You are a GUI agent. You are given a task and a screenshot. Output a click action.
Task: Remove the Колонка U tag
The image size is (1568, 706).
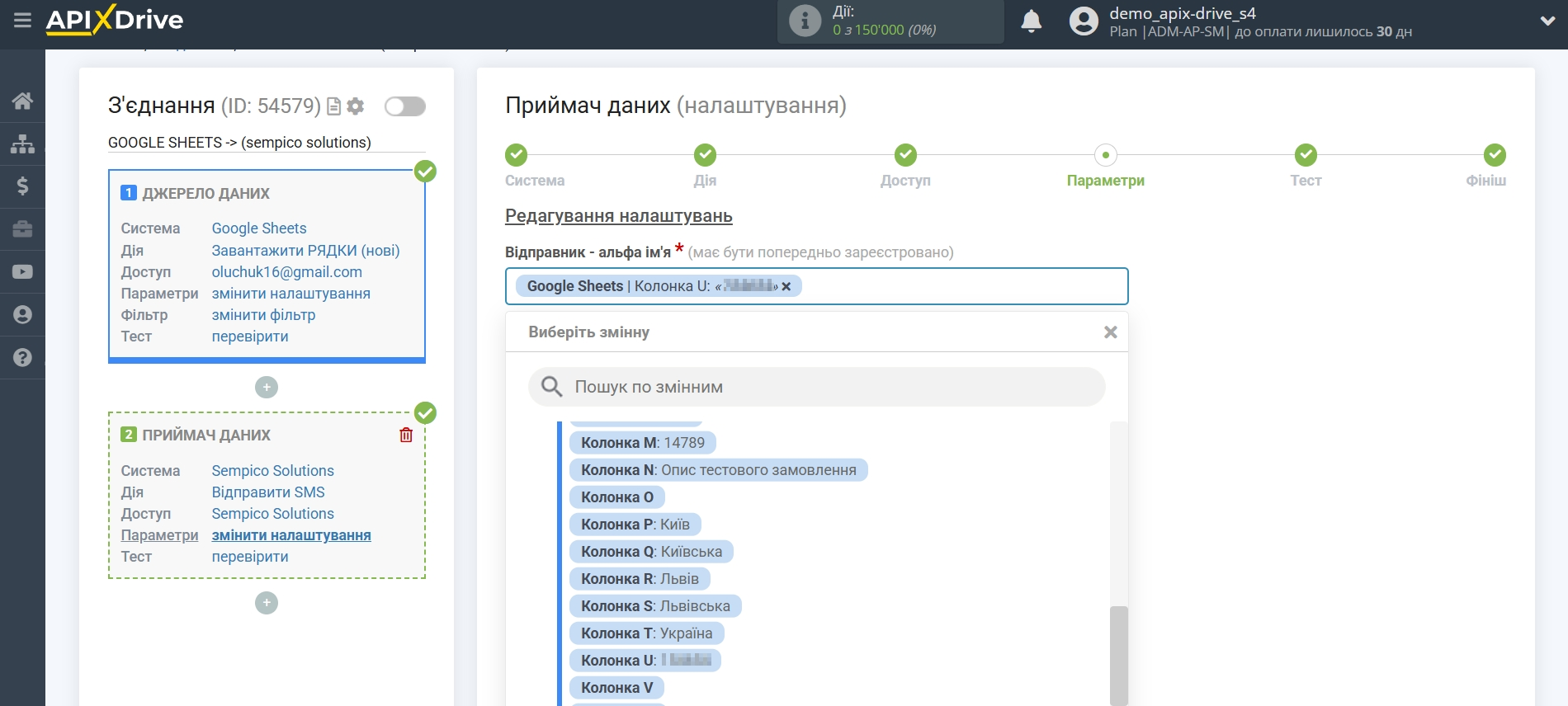coord(786,286)
